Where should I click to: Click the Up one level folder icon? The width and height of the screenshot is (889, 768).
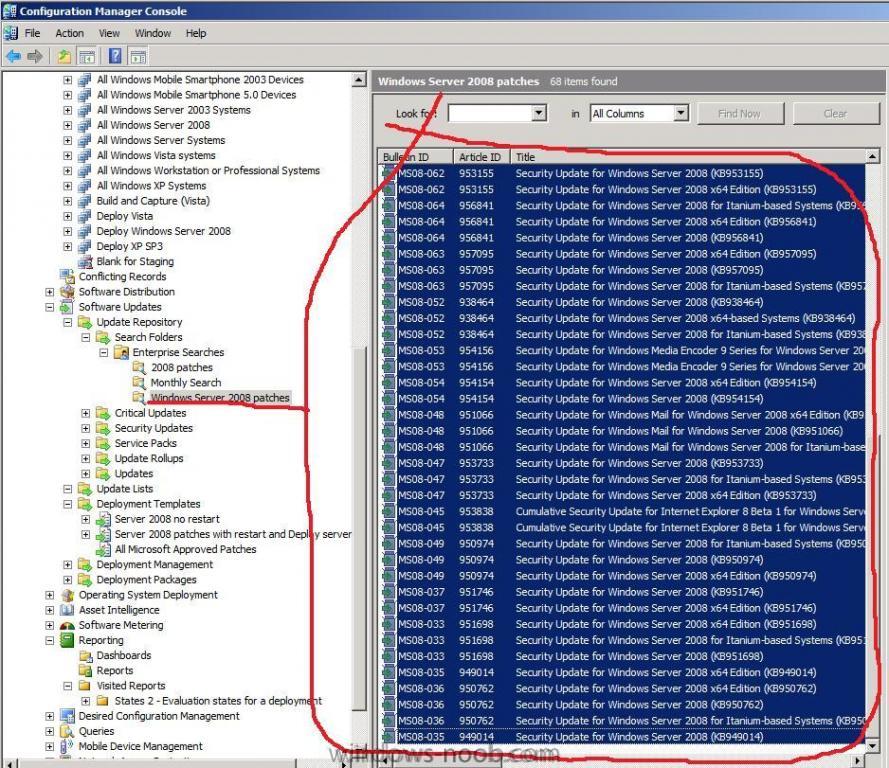[x=64, y=56]
